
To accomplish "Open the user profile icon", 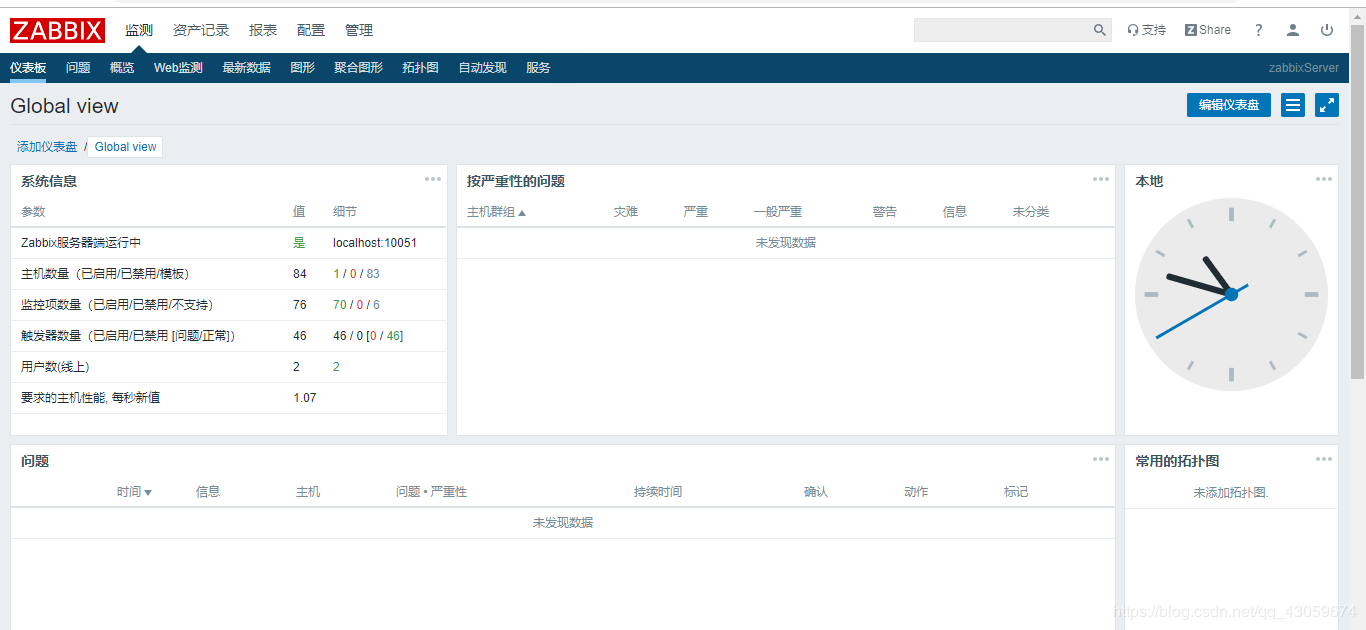I will click(x=1292, y=30).
